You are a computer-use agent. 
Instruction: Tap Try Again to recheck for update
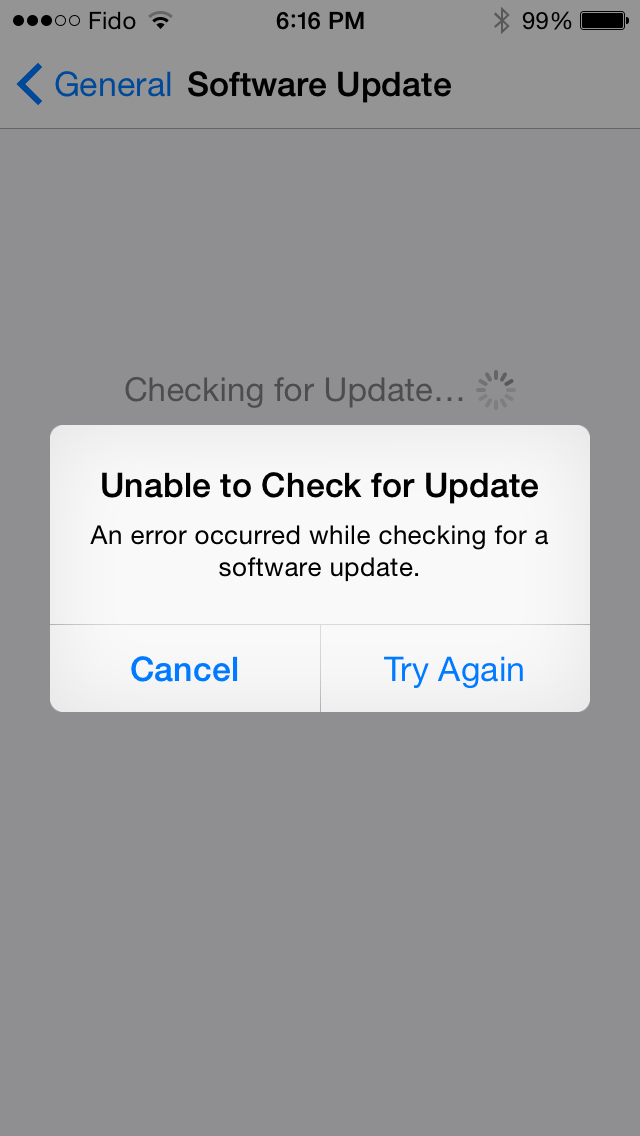454,669
